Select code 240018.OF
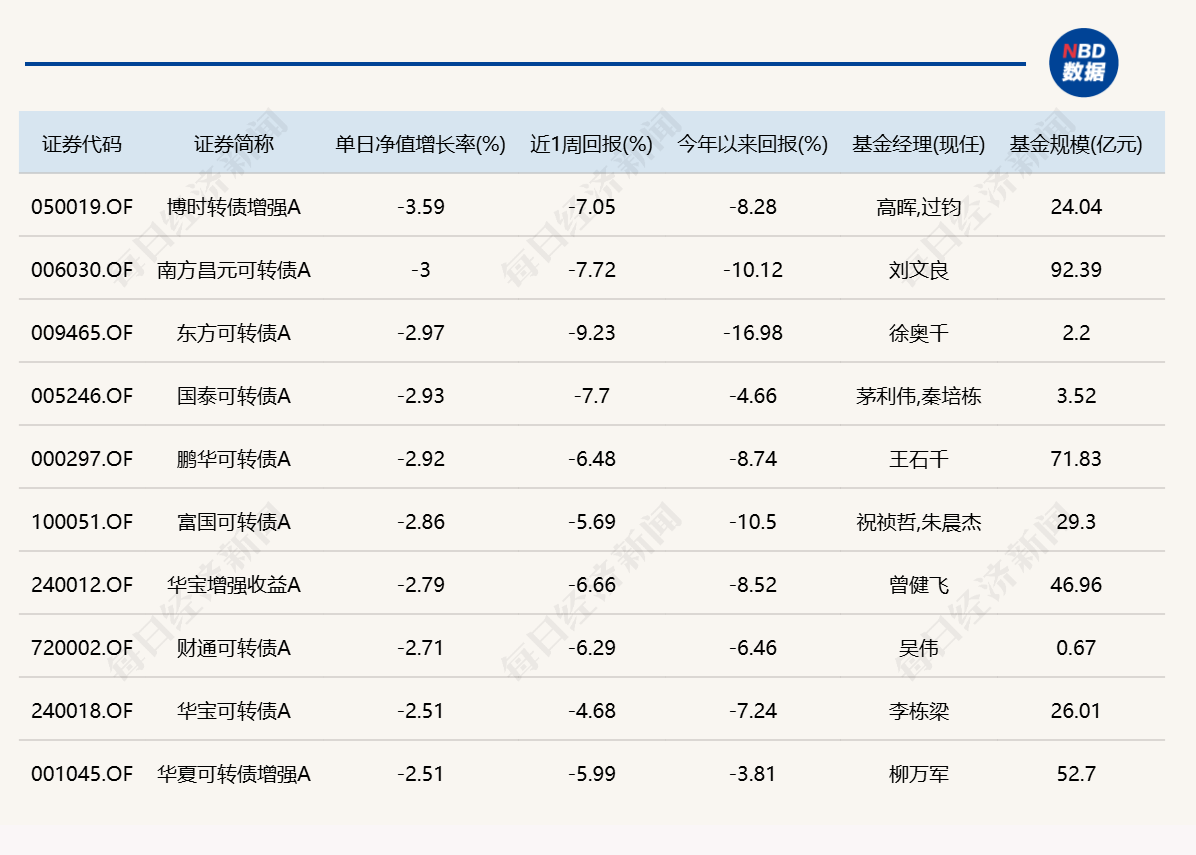 tap(82, 711)
